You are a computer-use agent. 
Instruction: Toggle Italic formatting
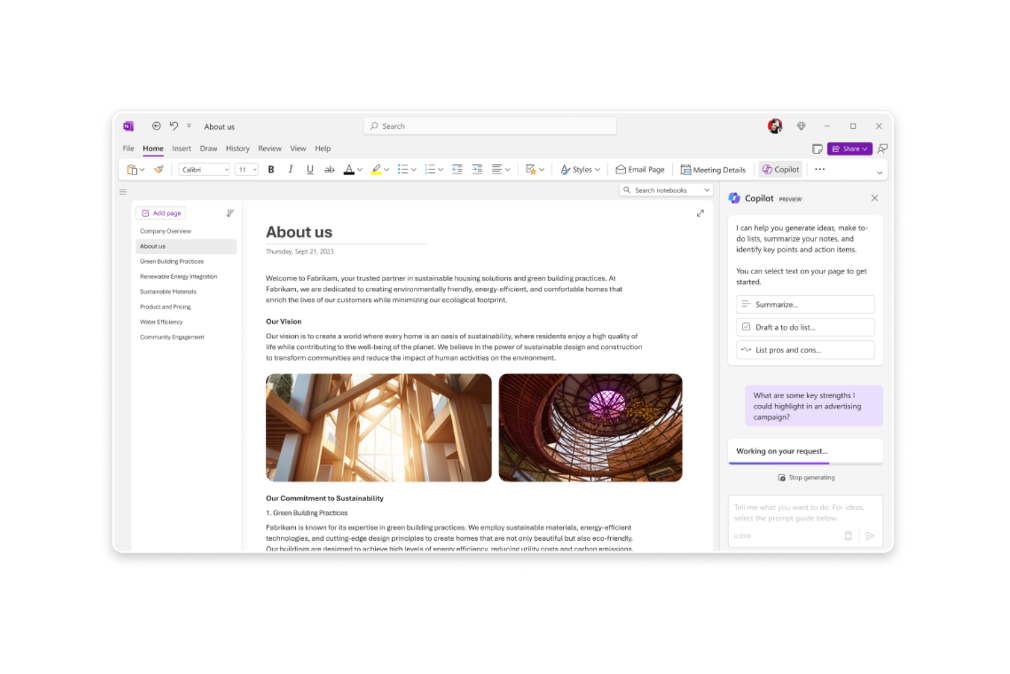click(291, 169)
